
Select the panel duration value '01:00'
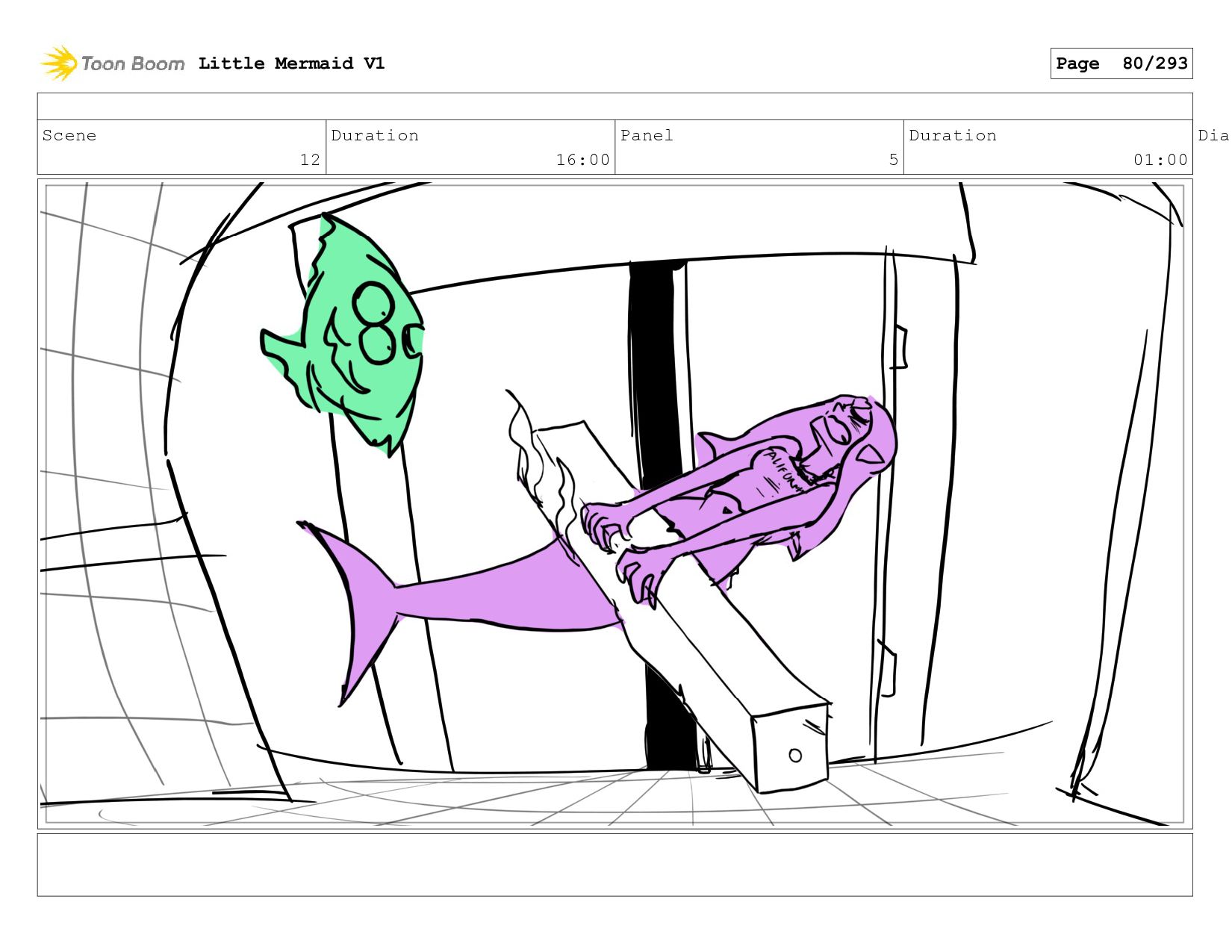point(1160,160)
